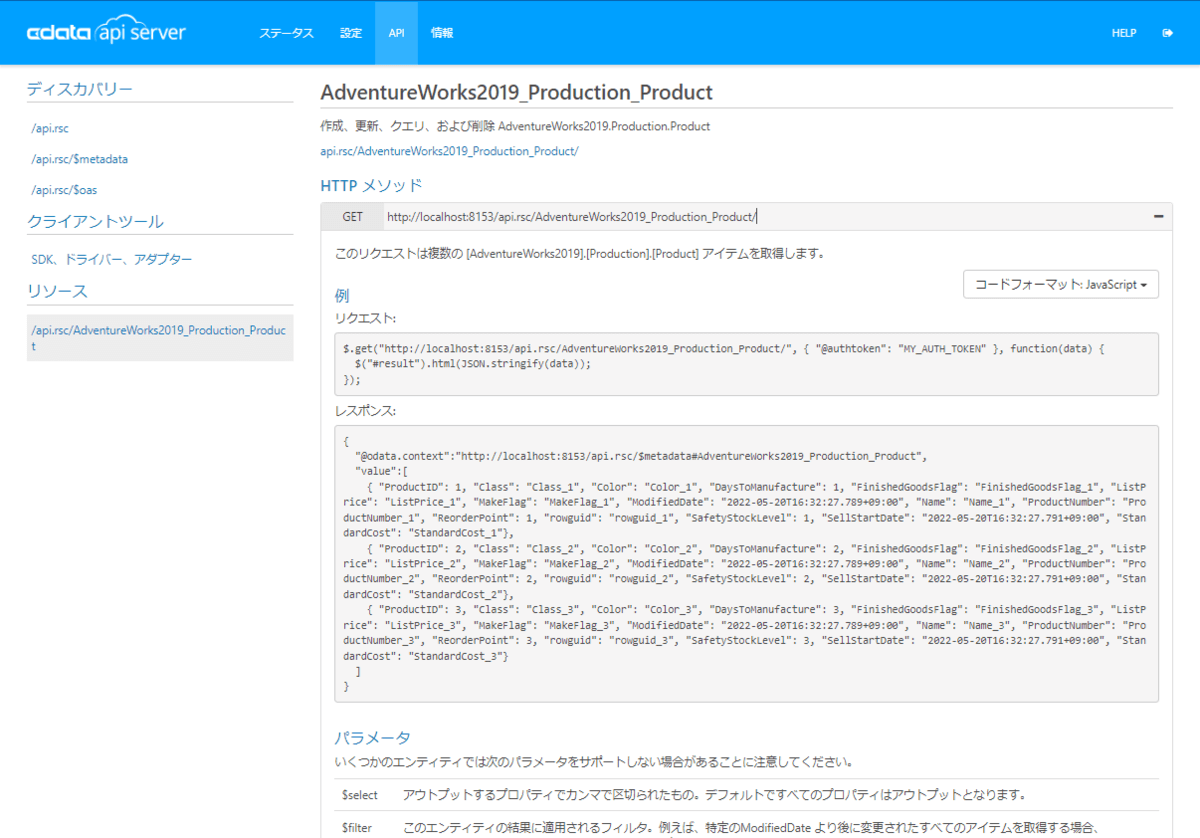Click the レスポンス: label
The height and width of the screenshot is (838, 1200).
[365, 410]
